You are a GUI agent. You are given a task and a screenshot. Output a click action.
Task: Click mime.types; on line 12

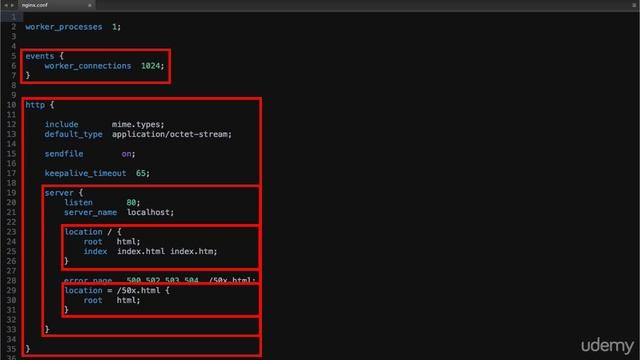[x=138, y=124]
